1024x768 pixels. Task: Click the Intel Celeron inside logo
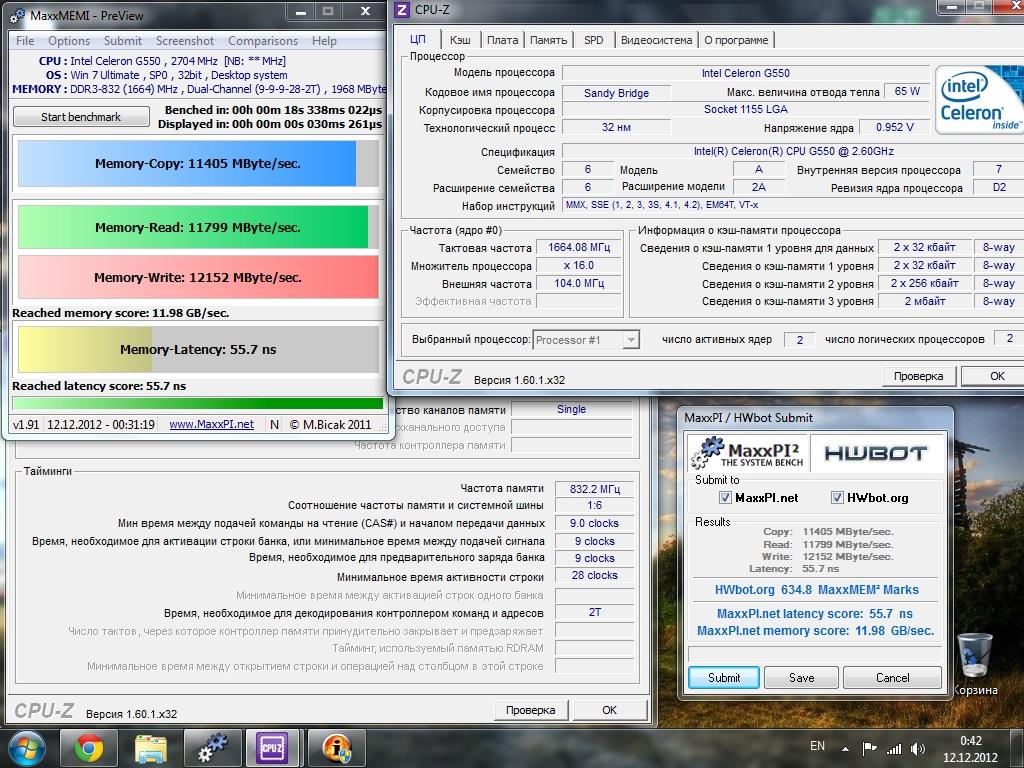coord(978,99)
